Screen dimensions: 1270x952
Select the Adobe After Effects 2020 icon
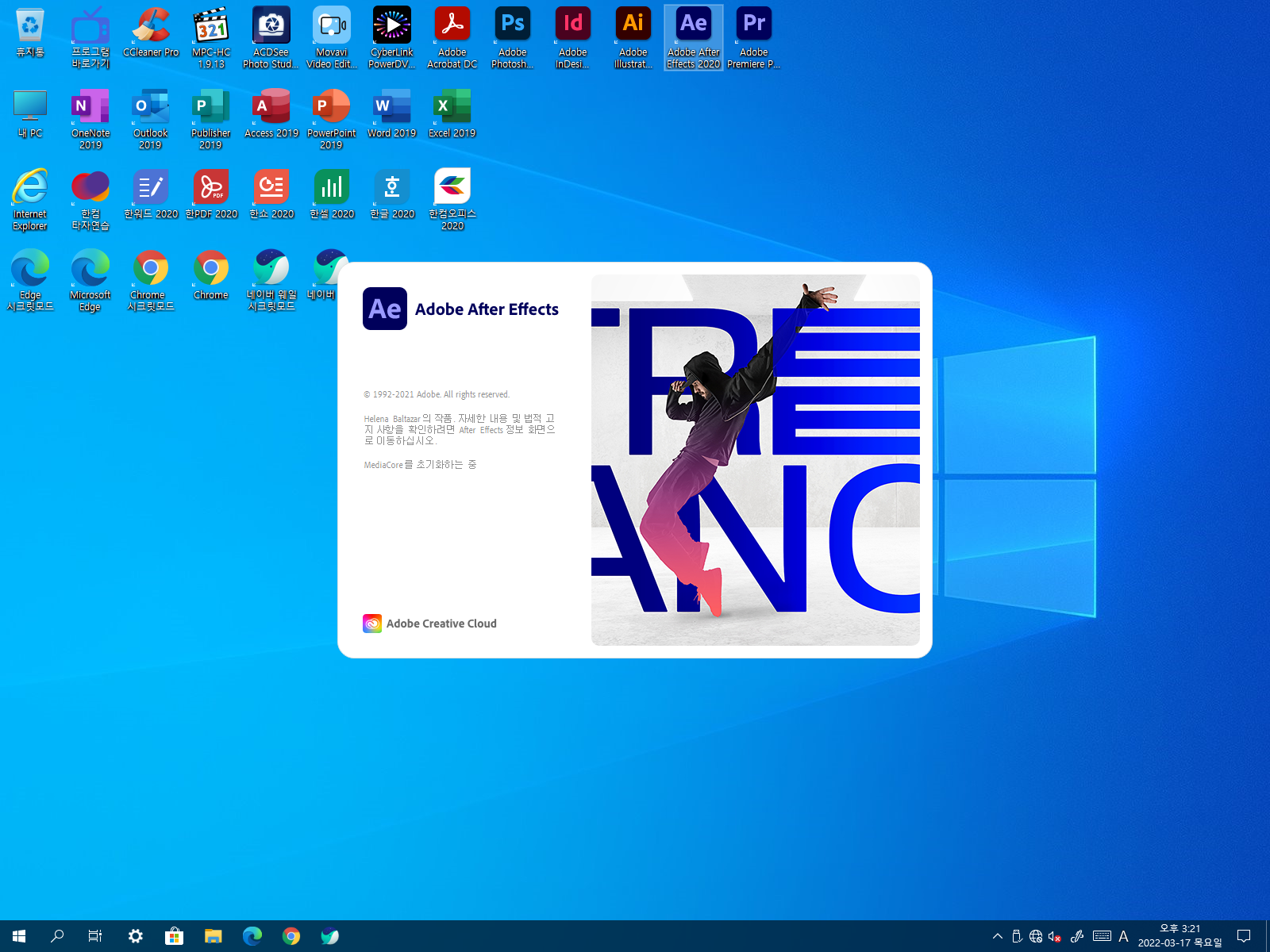click(694, 38)
